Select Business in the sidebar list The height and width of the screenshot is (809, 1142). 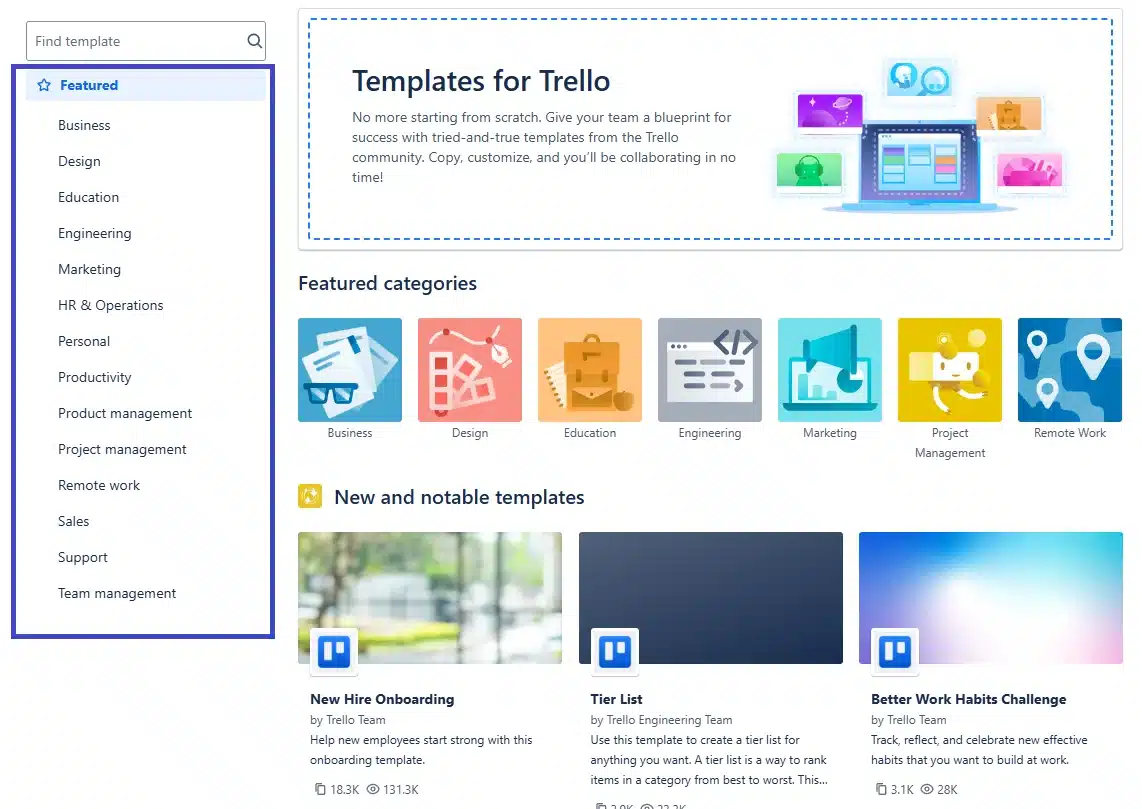pyautogui.click(x=84, y=125)
